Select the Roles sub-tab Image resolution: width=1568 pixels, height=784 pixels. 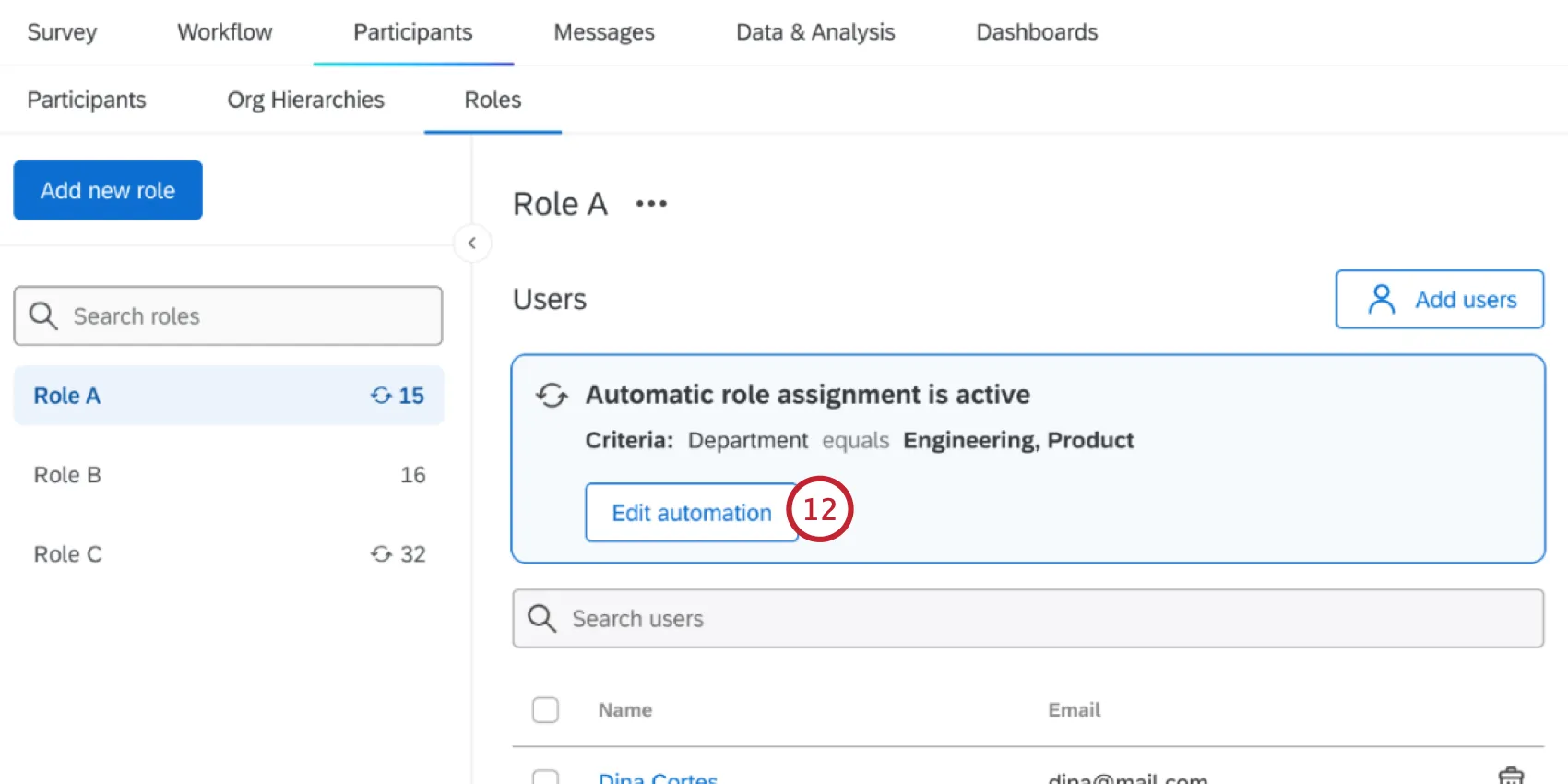point(493,100)
